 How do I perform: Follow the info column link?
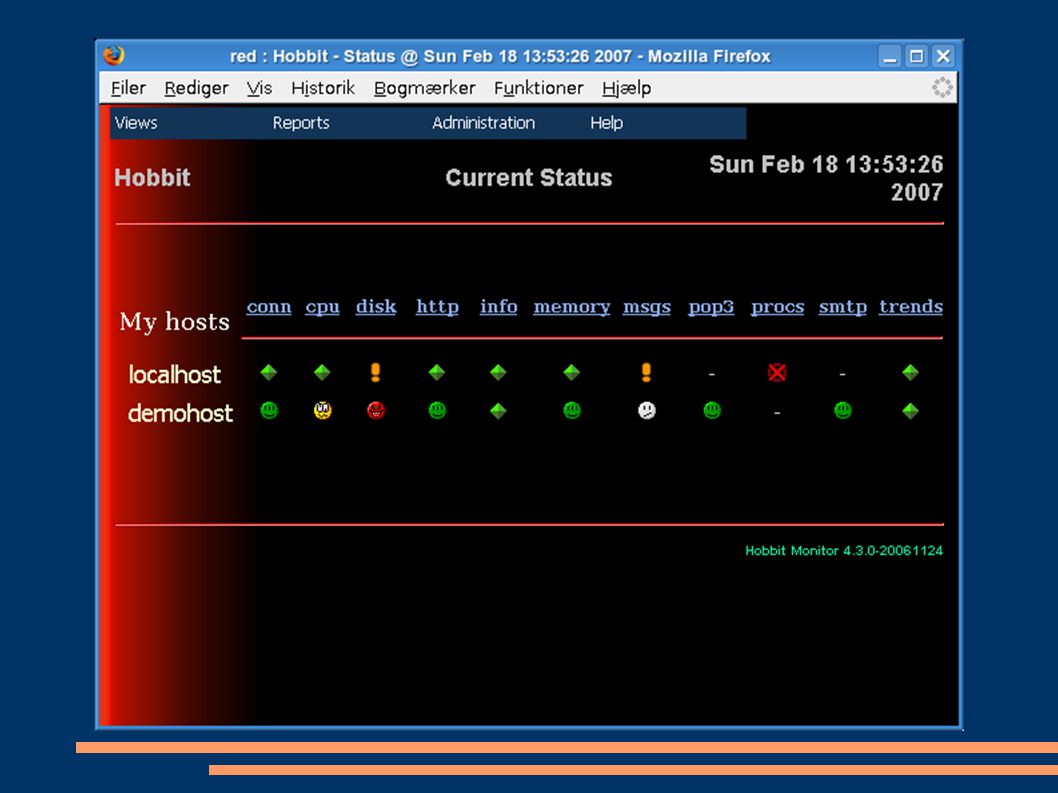click(499, 306)
